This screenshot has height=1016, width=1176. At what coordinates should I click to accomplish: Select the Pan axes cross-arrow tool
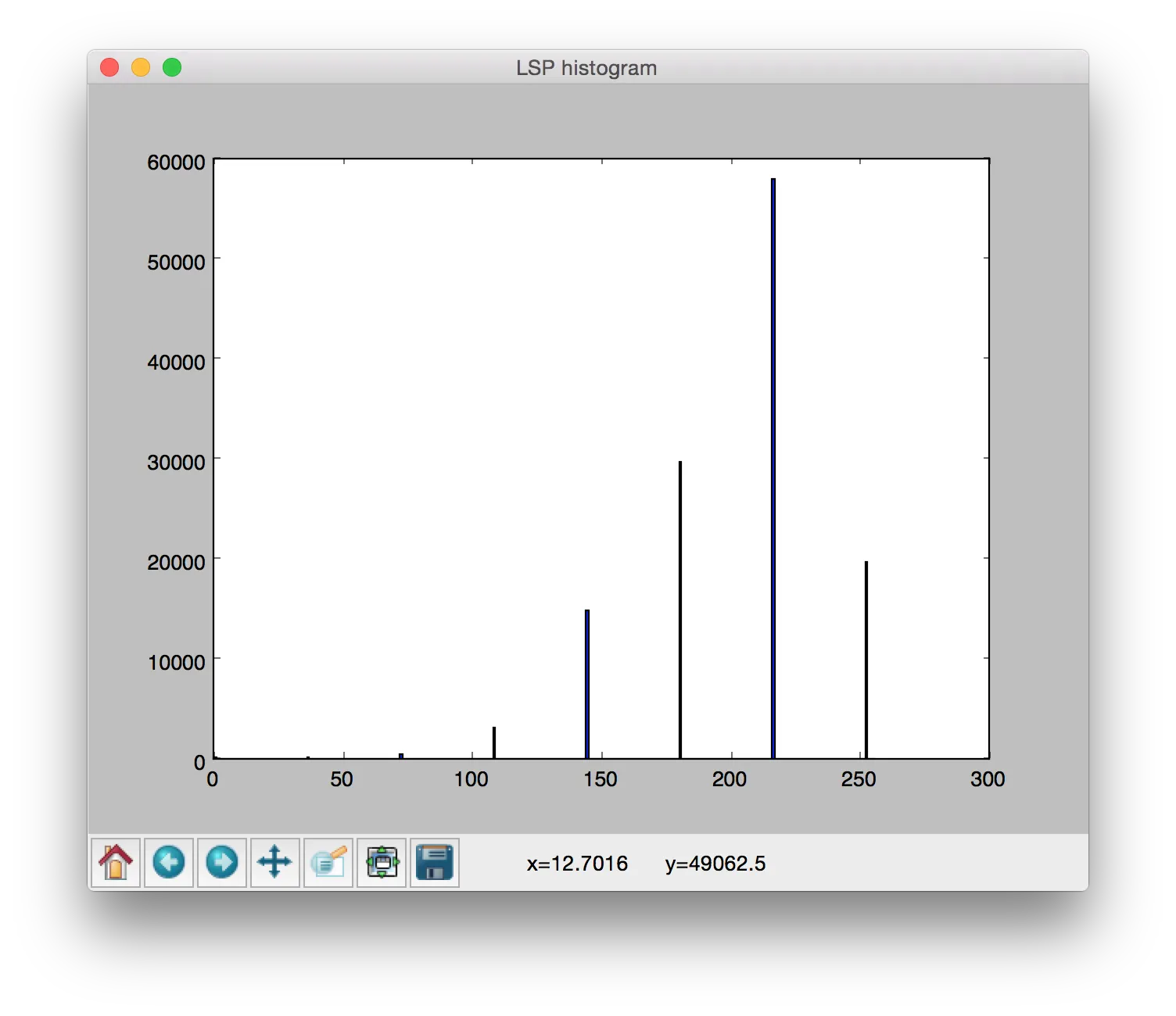(x=275, y=863)
